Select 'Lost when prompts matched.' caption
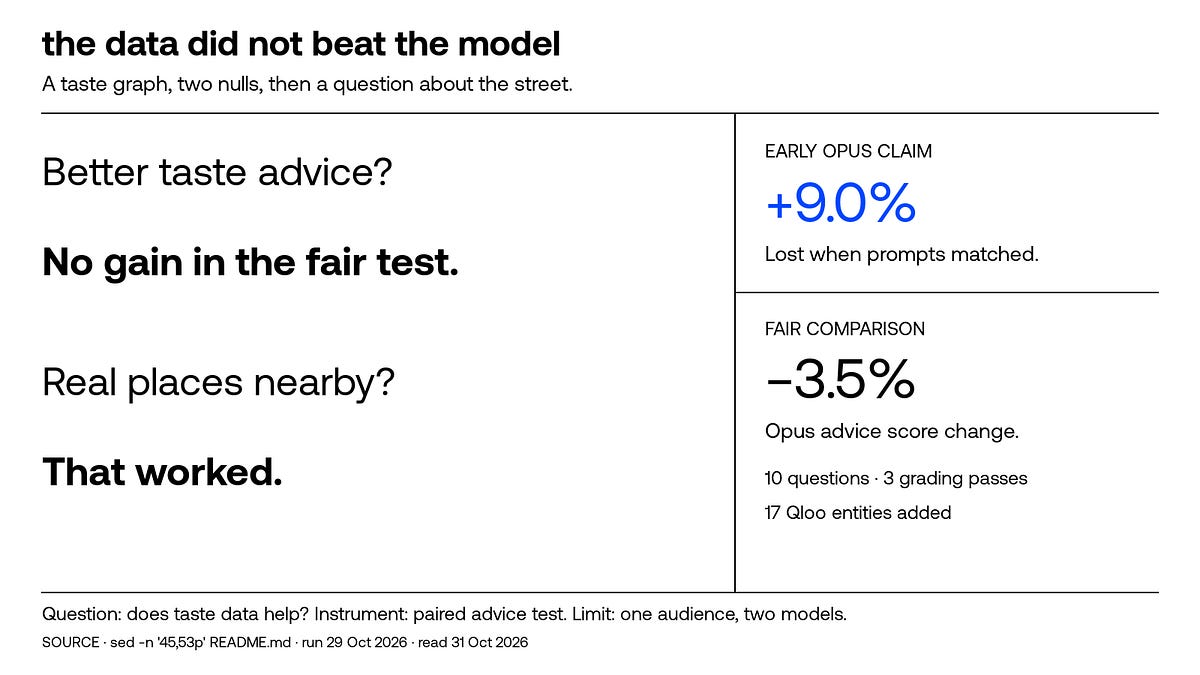Image resolution: width=1200 pixels, height=675 pixels. click(902, 255)
